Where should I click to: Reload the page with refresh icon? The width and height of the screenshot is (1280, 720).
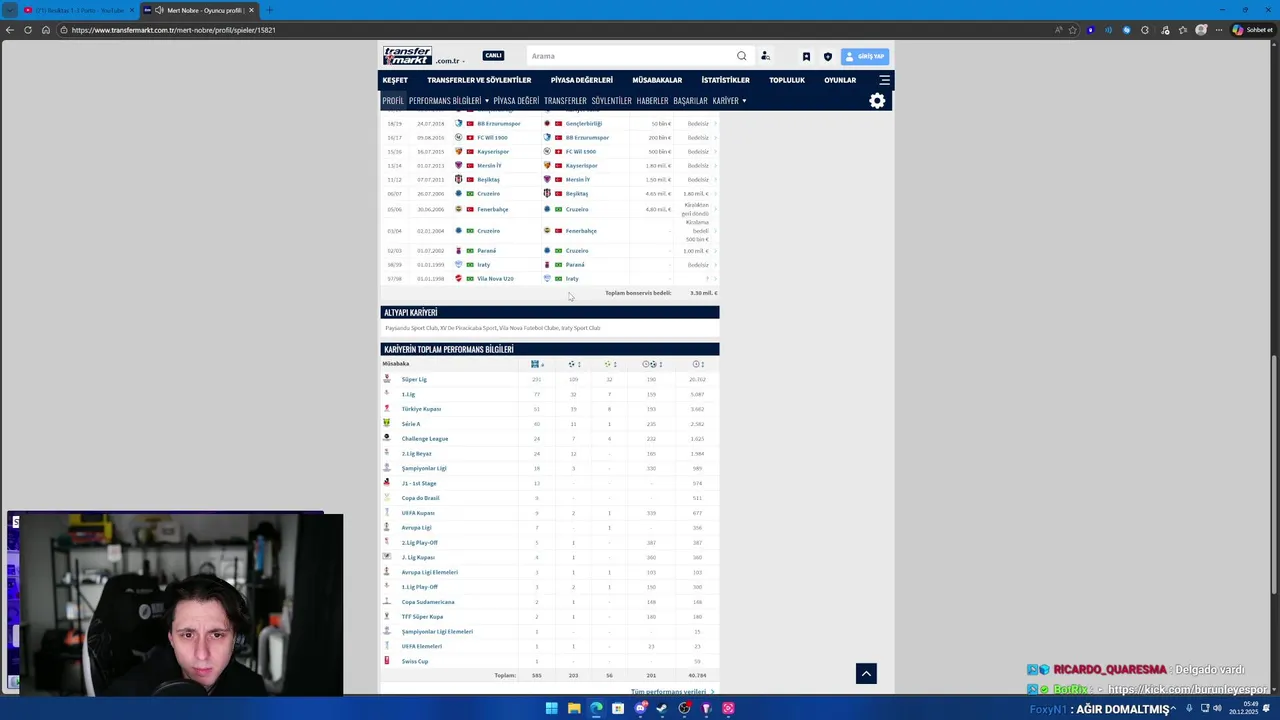point(28,30)
